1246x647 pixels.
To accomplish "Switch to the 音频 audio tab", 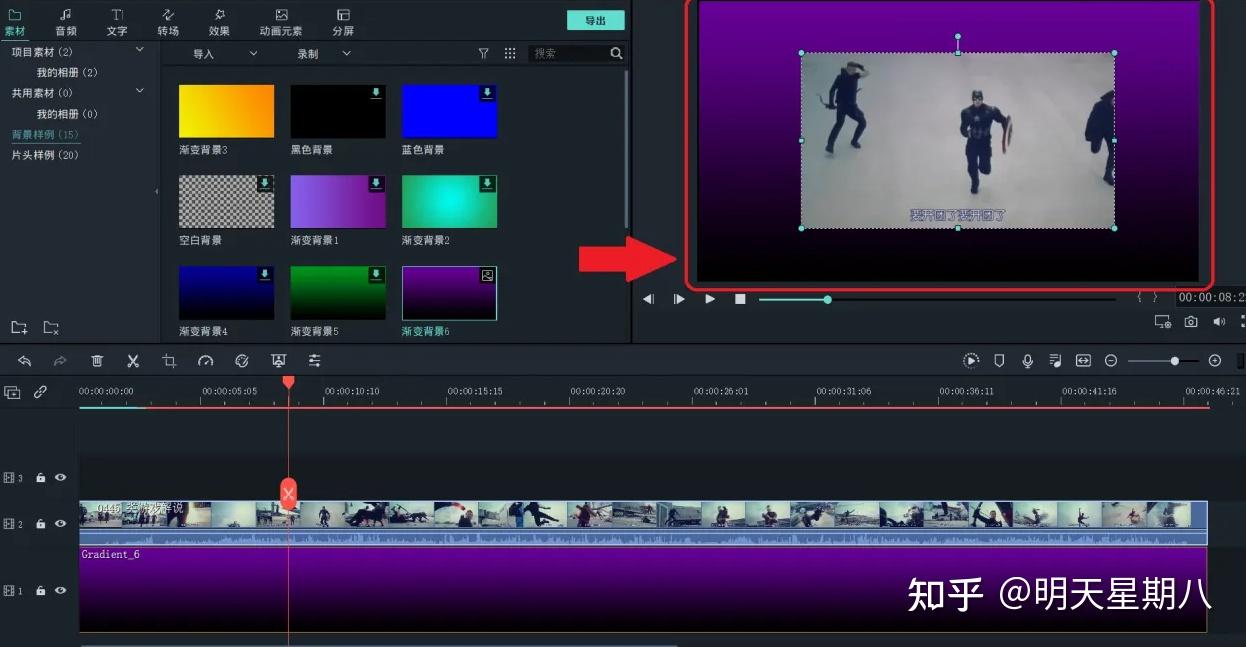I will click(x=66, y=22).
